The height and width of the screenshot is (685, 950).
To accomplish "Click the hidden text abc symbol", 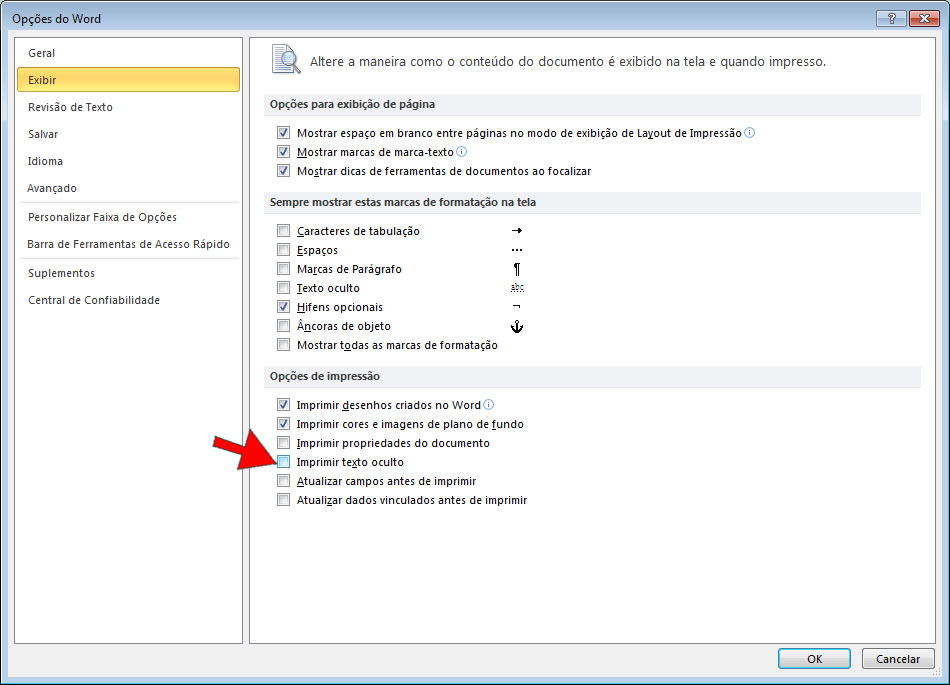I will (x=517, y=288).
